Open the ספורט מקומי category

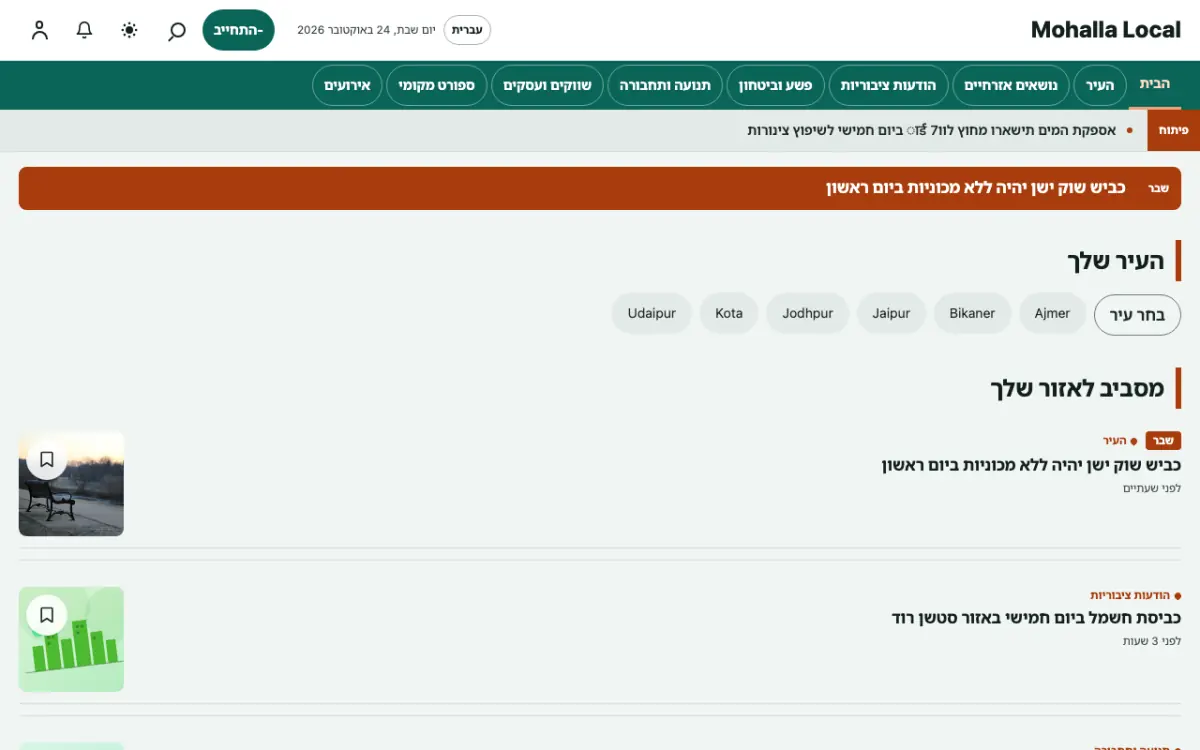(x=437, y=86)
